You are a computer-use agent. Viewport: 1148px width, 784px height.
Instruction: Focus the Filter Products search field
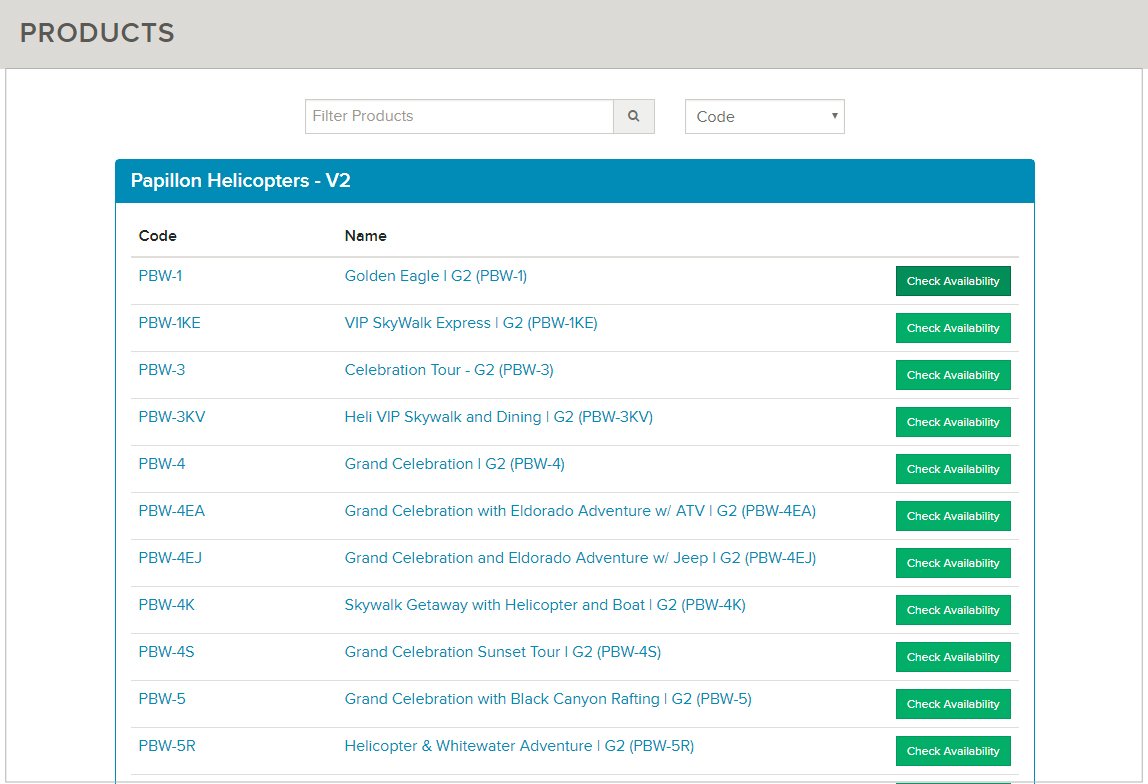(x=459, y=116)
